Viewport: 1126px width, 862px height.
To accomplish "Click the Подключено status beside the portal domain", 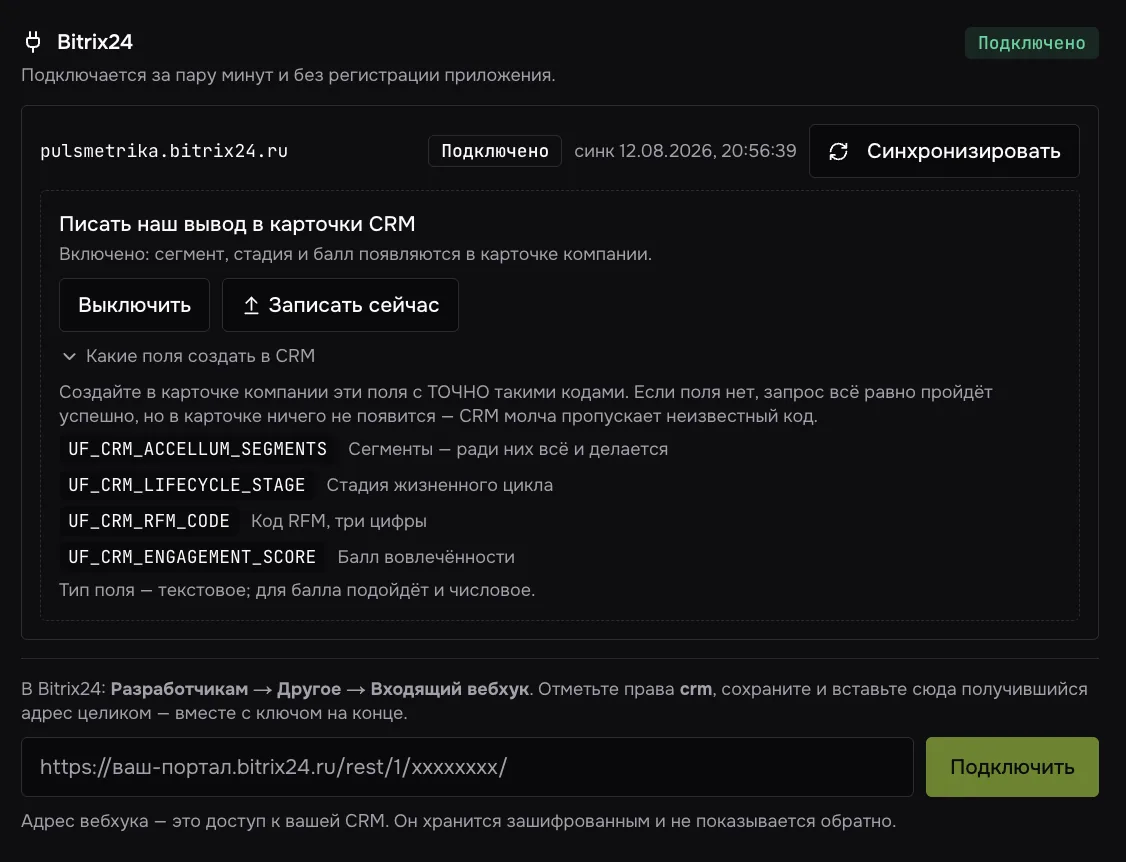I will coord(495,151).
